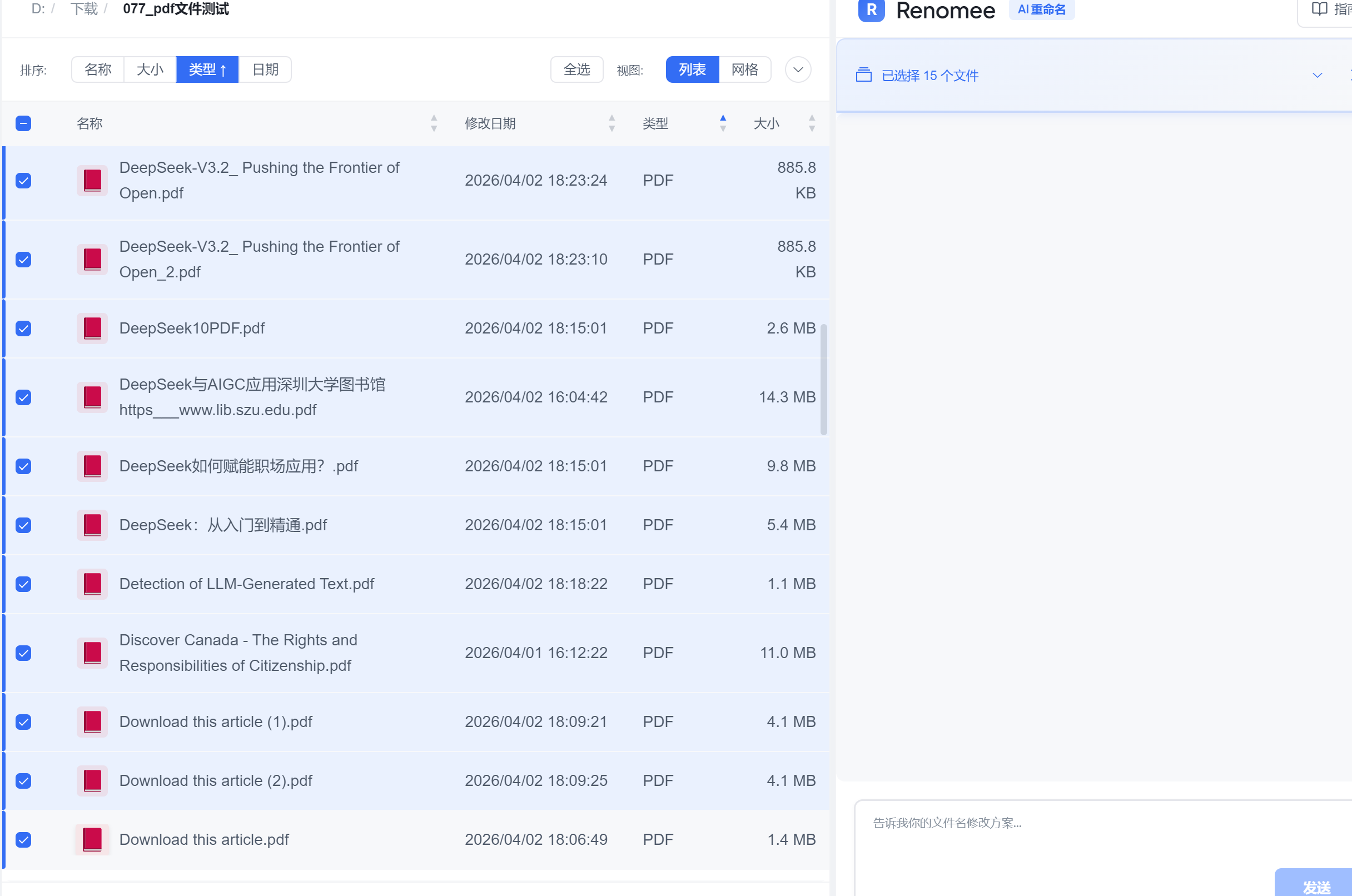Select the 类型 sort tab
This screenshot has width=1352, height=896.
pos(207,69)
